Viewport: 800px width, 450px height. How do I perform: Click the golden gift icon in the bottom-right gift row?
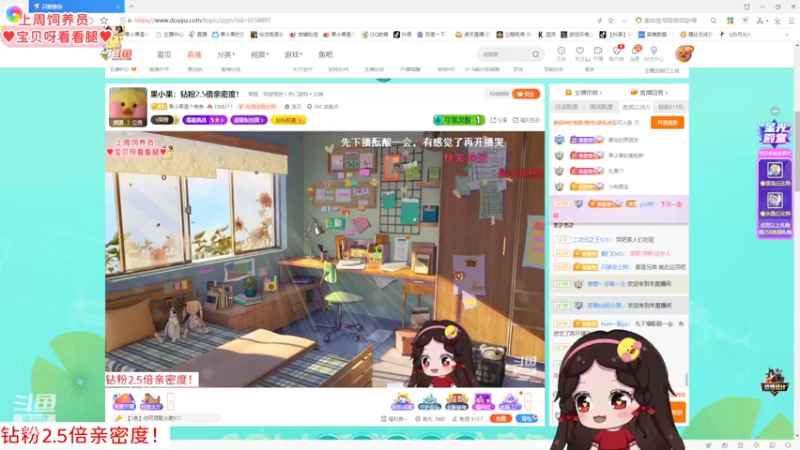[x=457, y=402]
